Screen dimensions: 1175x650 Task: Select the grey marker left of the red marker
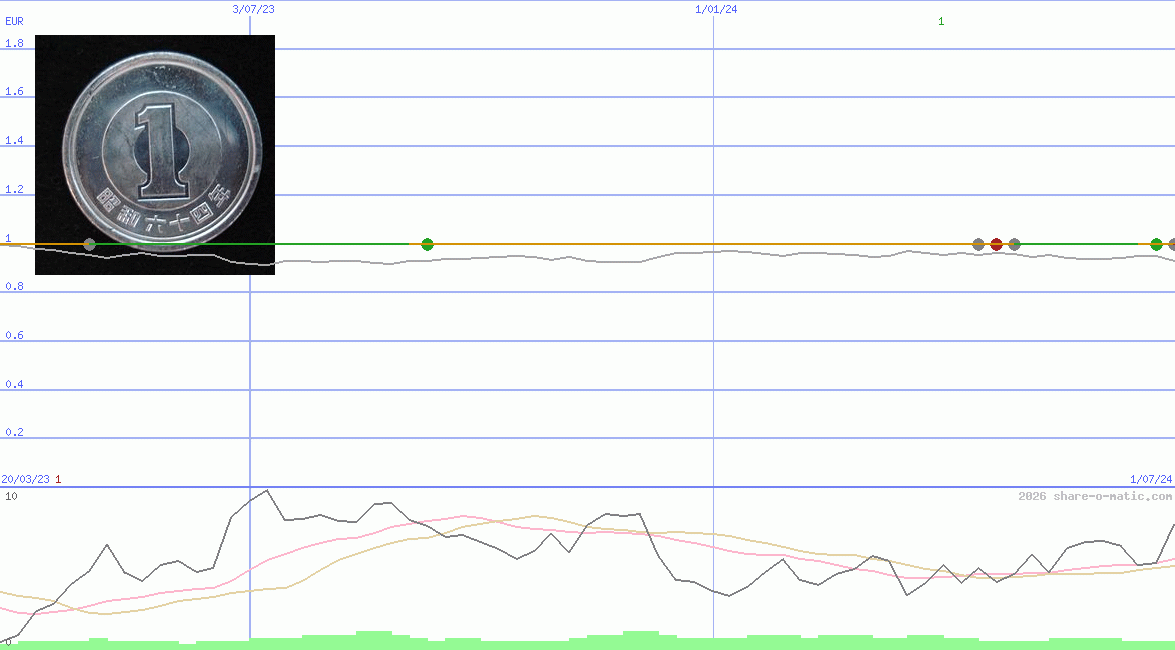point(977,243)
